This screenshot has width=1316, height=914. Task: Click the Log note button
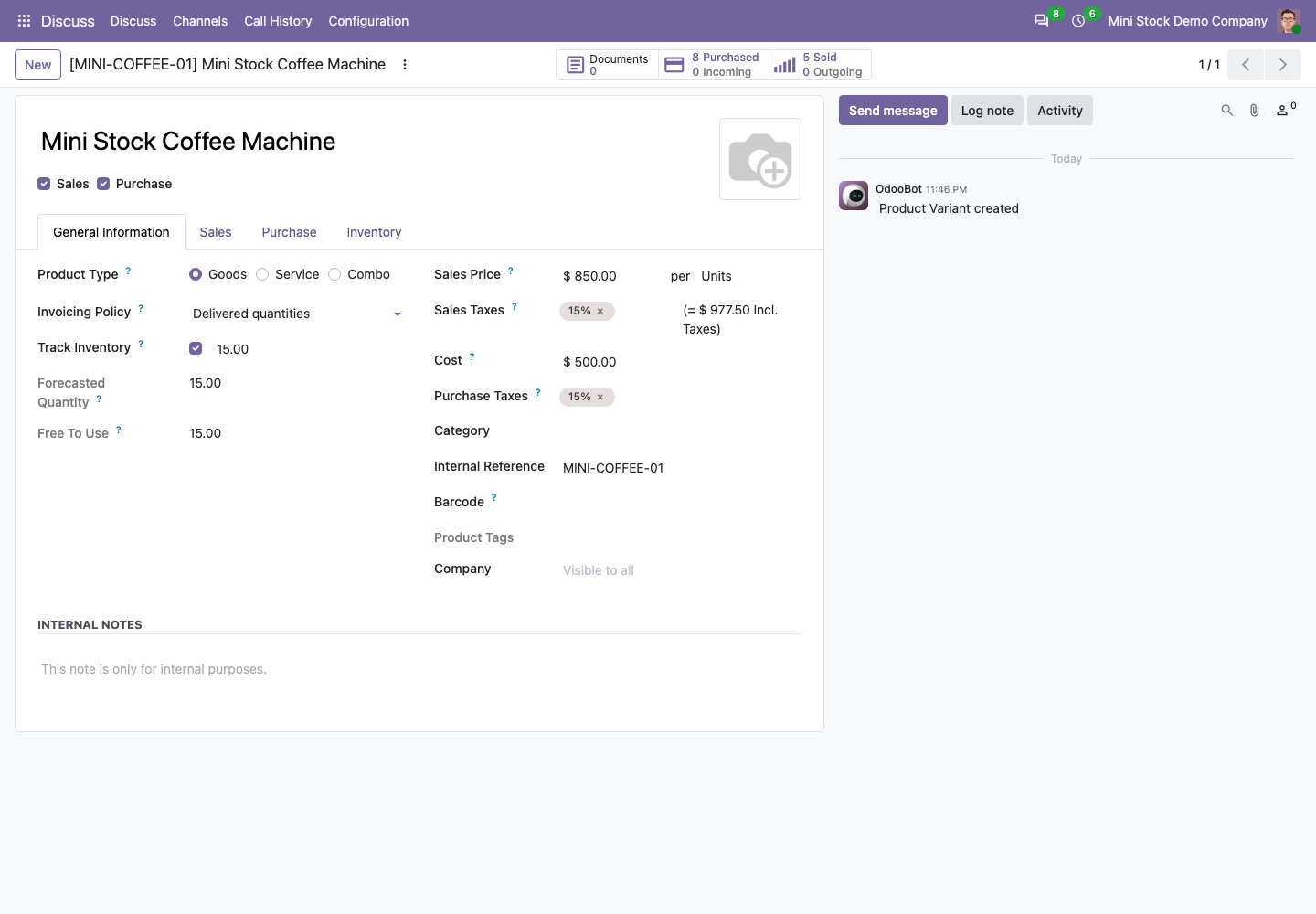pyautogui.click(x=987, y=111)
